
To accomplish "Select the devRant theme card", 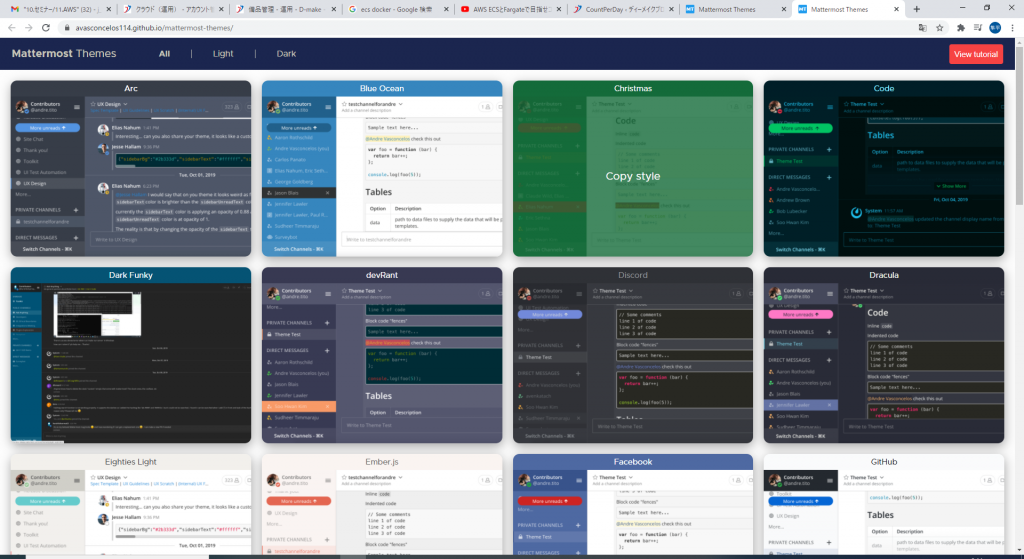I will click(x=382, y=355).
